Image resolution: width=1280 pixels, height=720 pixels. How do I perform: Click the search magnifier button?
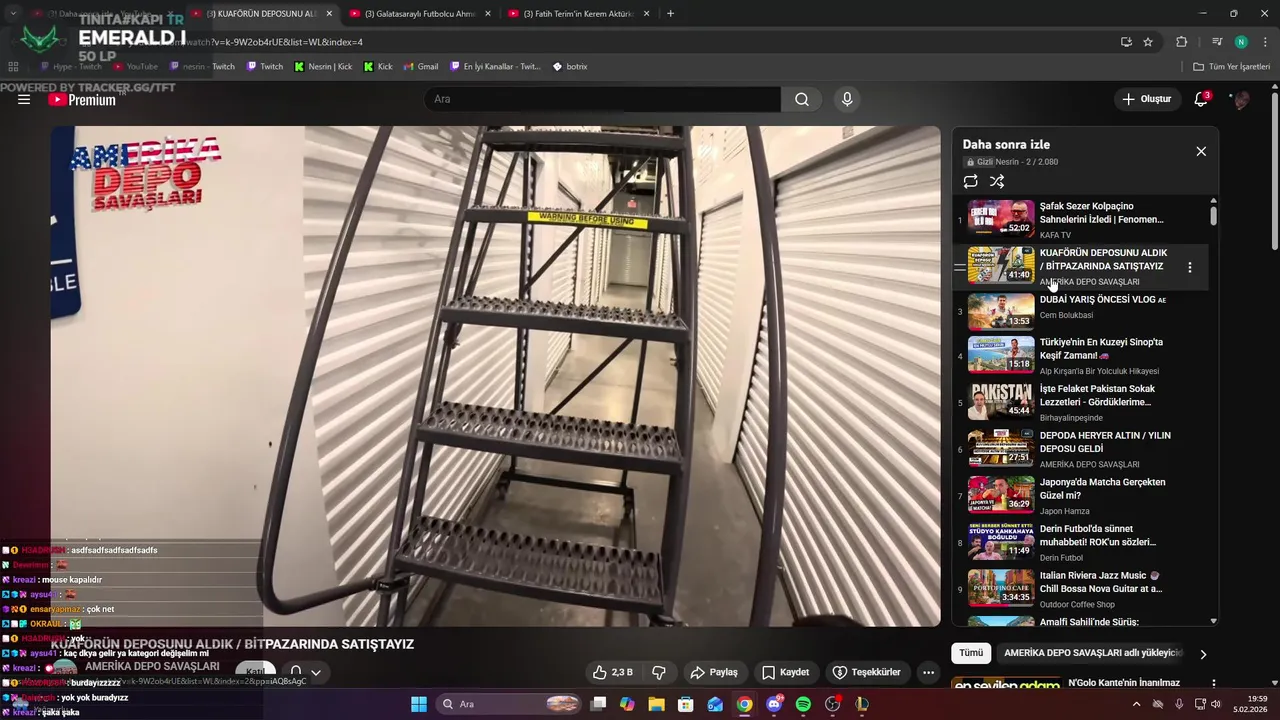(802, 99)
